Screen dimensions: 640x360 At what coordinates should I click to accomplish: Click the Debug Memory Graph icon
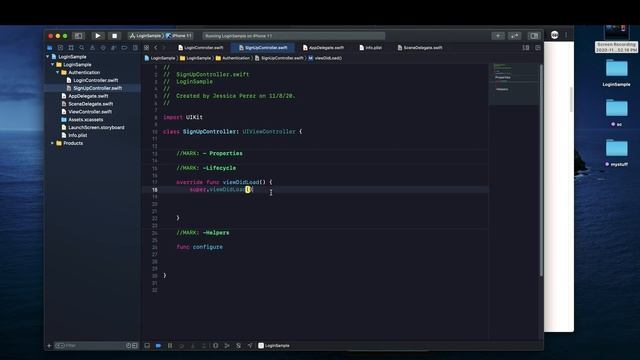pyautogui.click(x=227, y=346)
